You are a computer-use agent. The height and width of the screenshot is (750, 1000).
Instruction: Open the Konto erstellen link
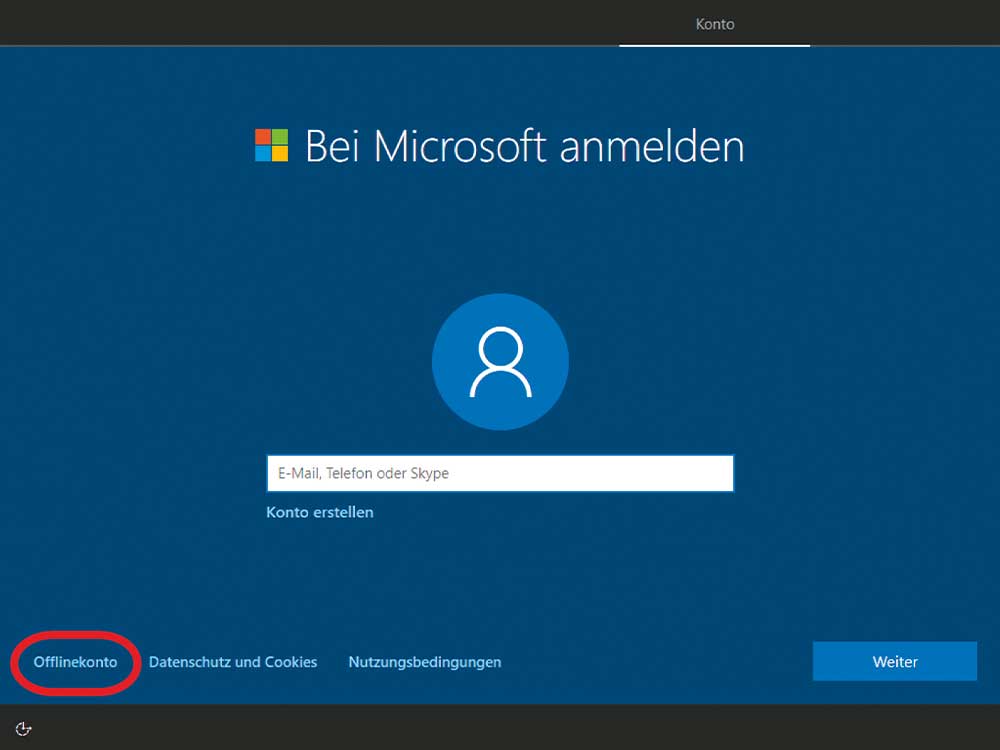[x=320, y=512]
